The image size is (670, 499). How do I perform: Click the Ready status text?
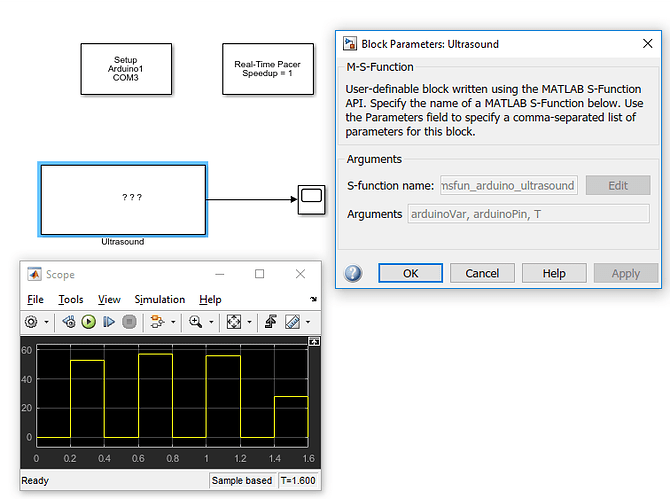[x=35, y=481]
